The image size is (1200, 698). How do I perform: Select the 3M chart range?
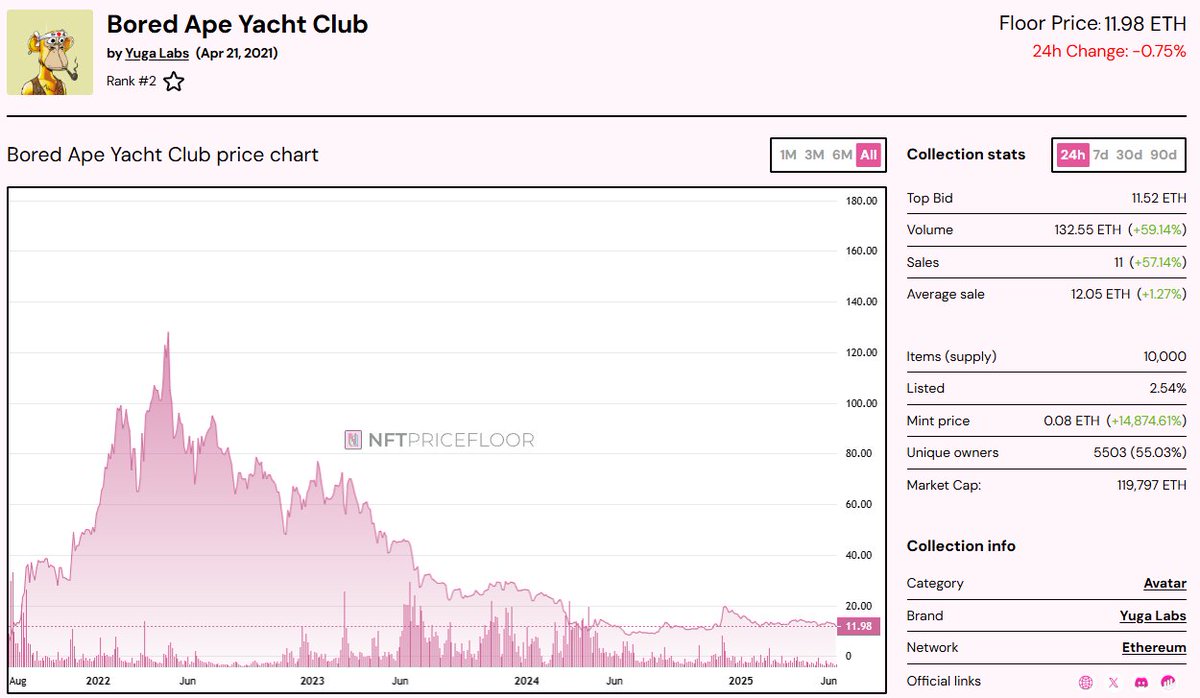tap(815, 155)
